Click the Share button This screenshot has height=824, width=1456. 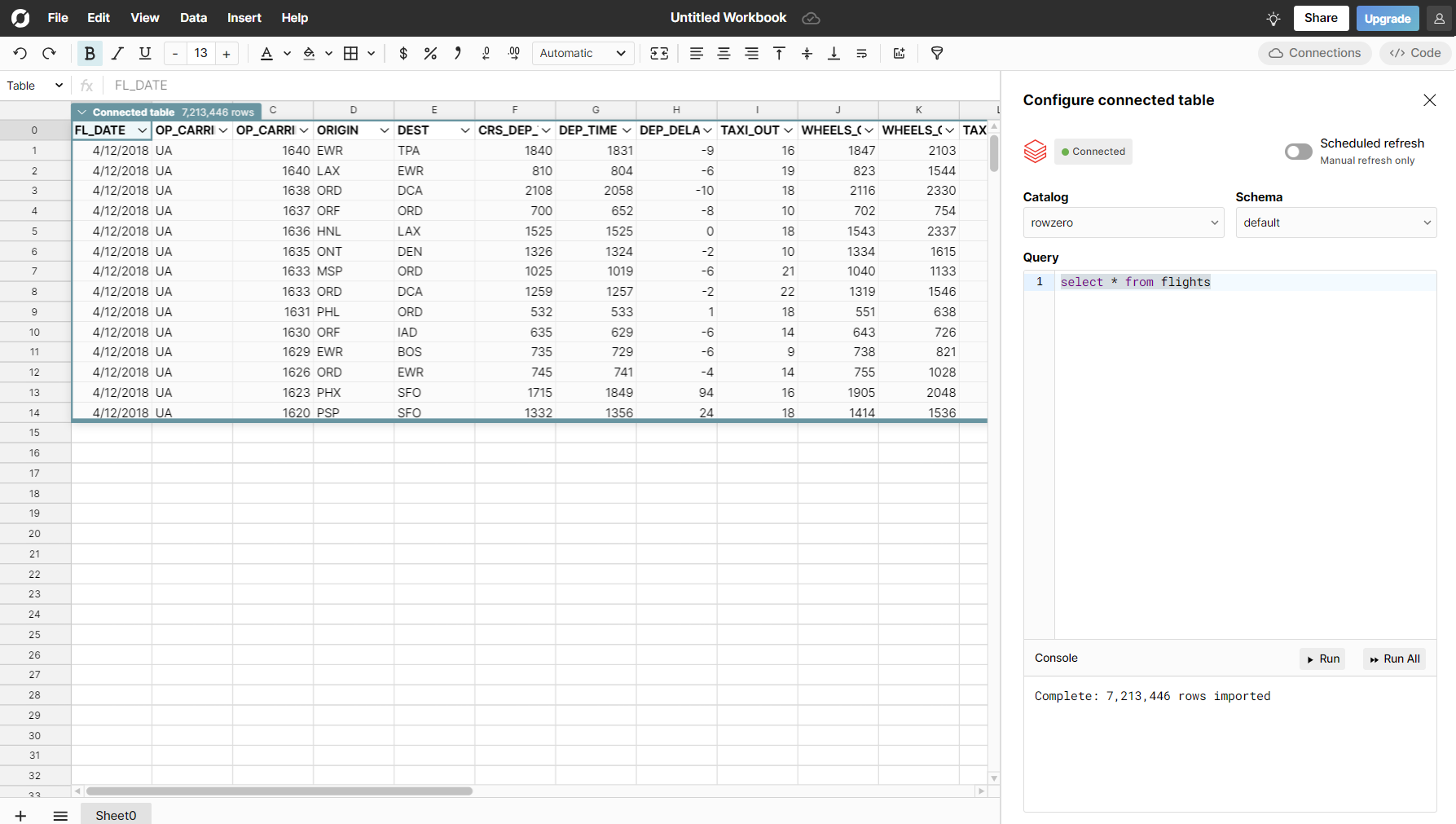pos(1320,18)
